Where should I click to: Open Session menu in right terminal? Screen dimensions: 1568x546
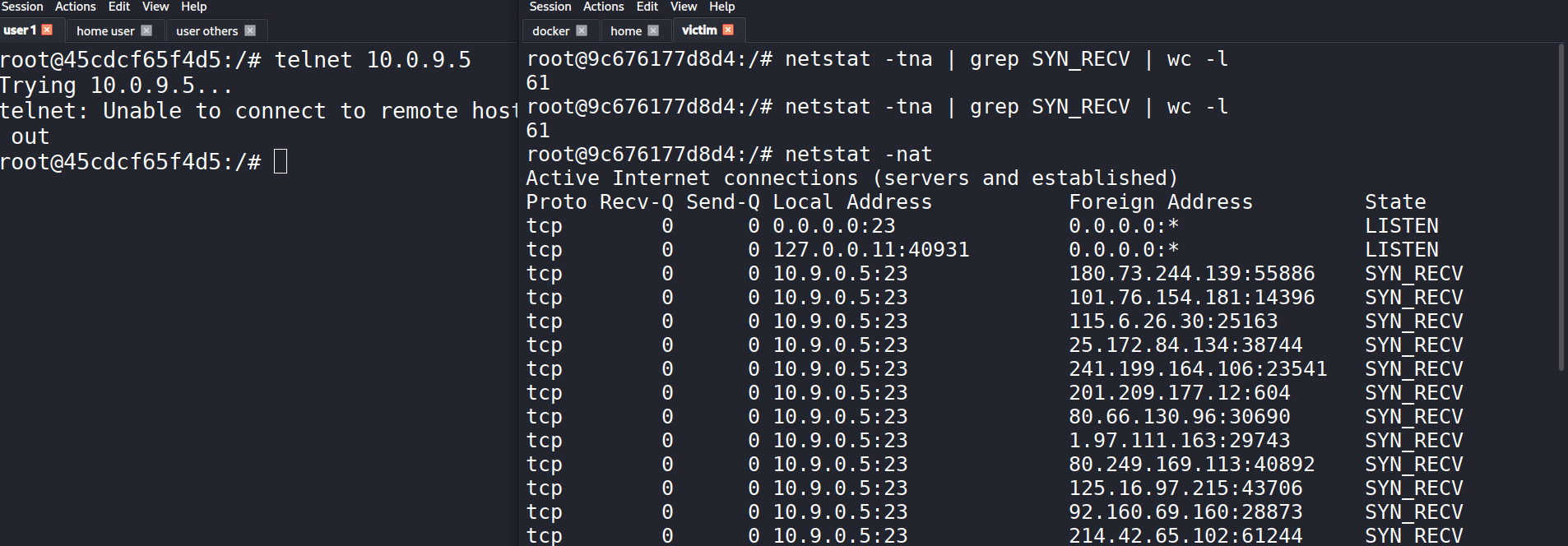550,7
